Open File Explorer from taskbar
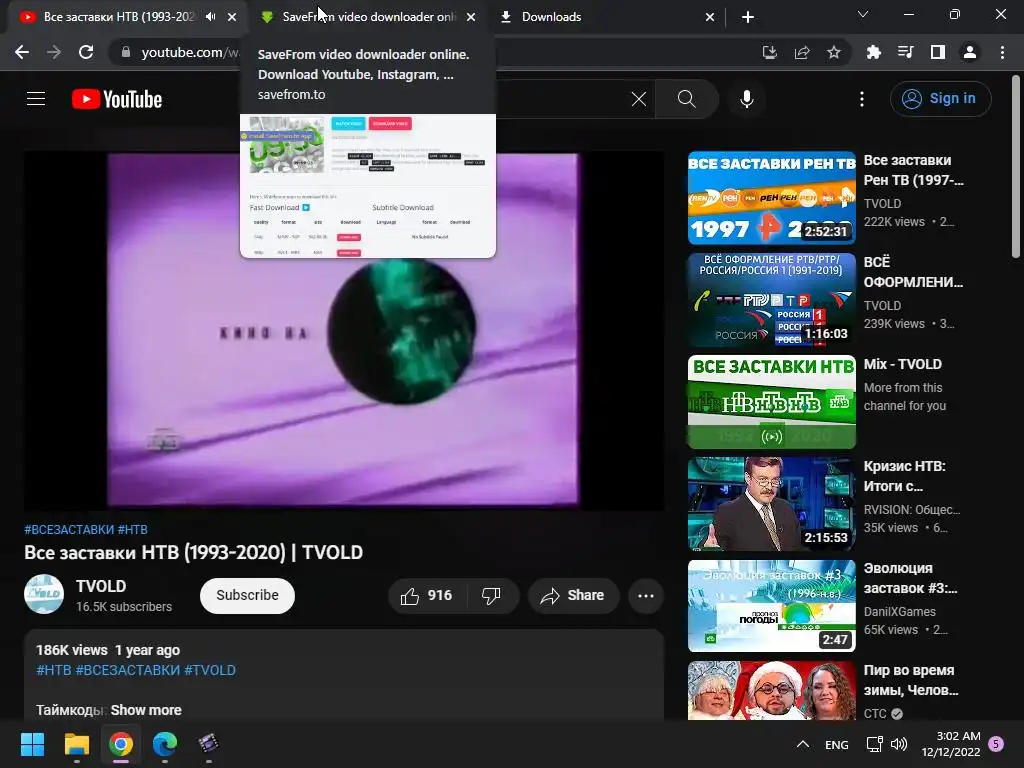The width and height of the screenshot is (1024, 768). (76, 744)
